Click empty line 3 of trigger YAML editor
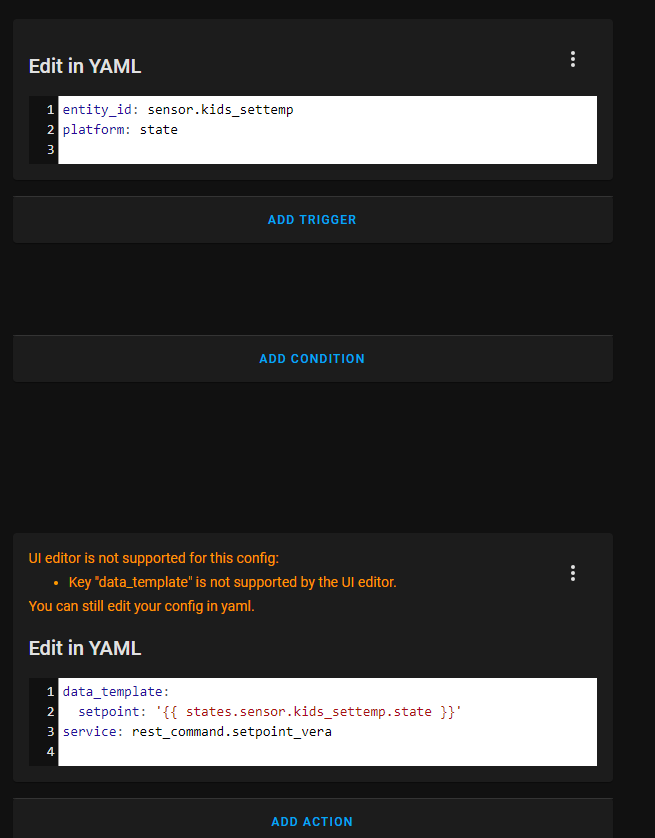The height and width of the screenshot is (838, 655). pos(327,150)
